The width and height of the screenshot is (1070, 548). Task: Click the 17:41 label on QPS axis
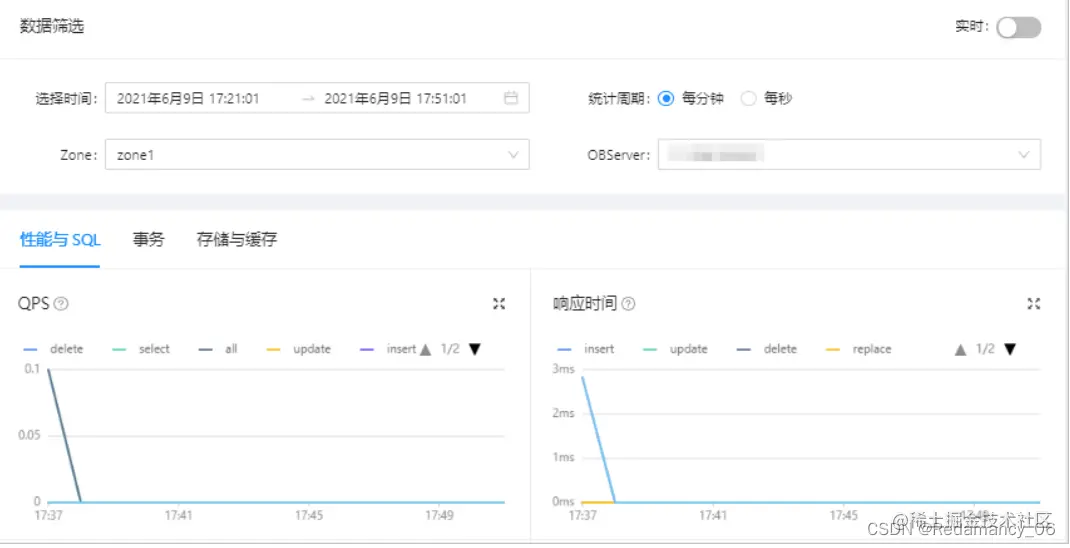177,516
